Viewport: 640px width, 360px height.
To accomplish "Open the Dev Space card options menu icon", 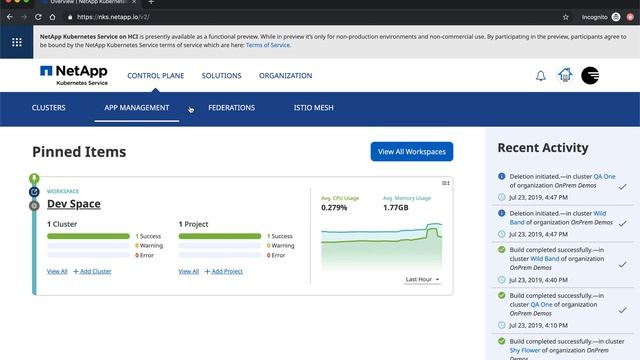I will 445,183.
